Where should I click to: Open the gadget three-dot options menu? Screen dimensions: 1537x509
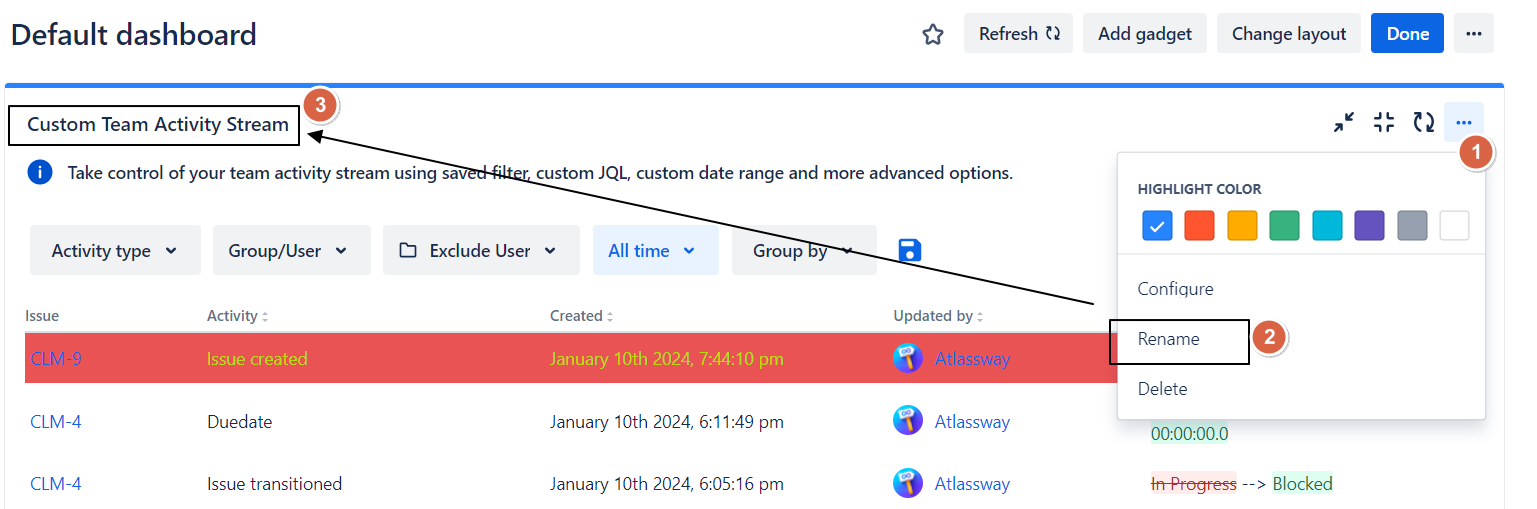(1463, 123)
